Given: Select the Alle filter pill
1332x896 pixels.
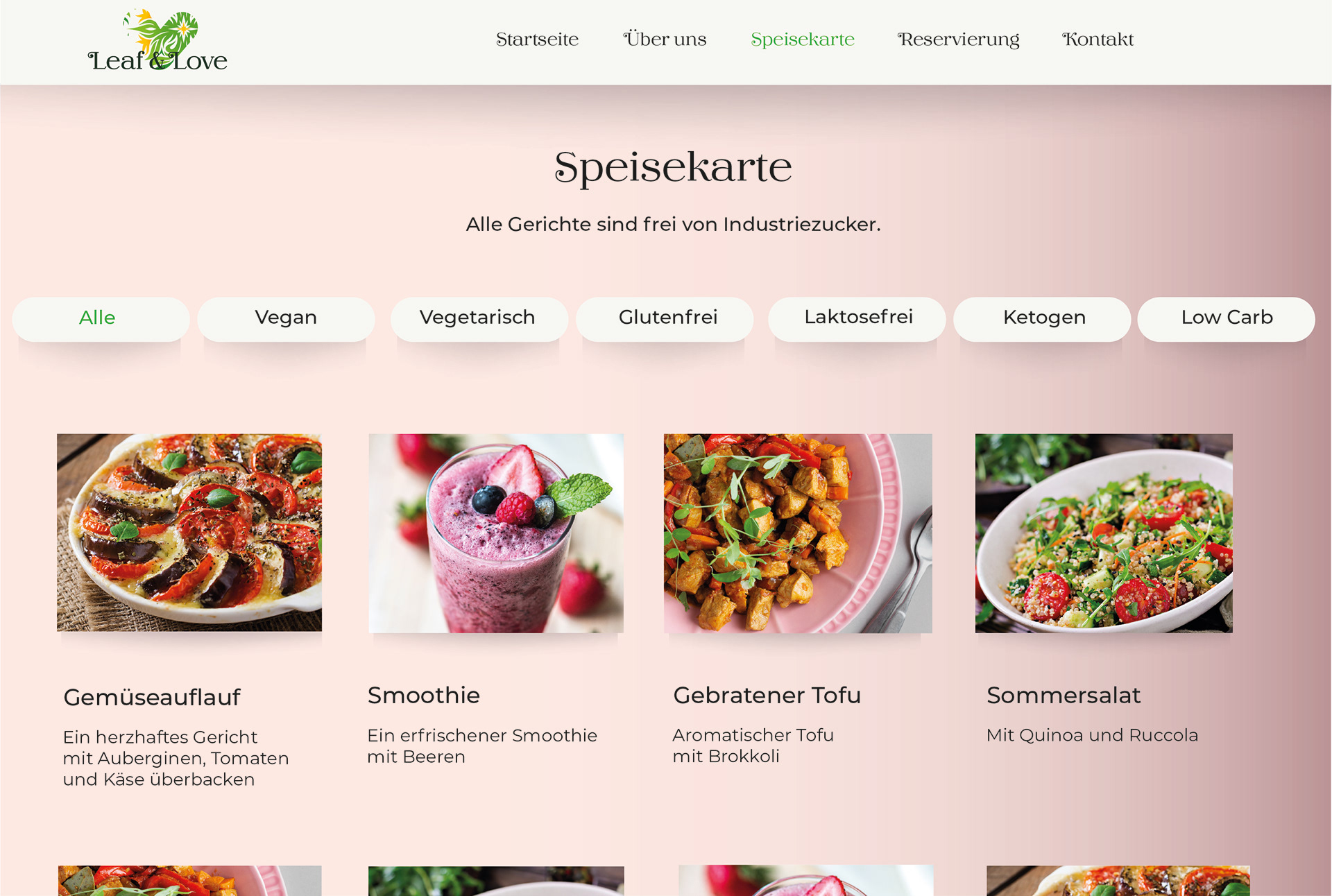Looking at the screenshot, I should (101, 319).
